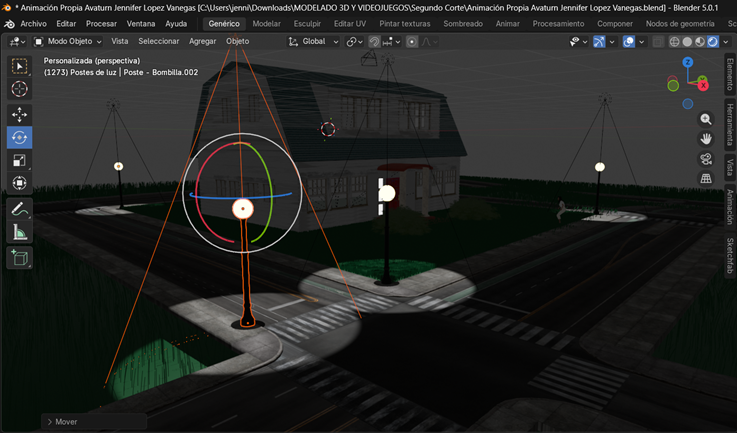Switch to the Sombreado workspace tab
Screen dimensions: 737x433
tap(462, 23)
